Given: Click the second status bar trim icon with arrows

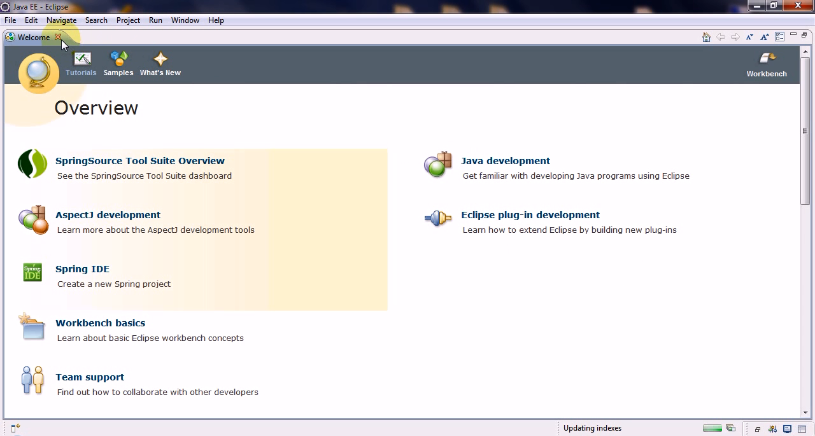Looking at the screenshot, I should 773,429.
